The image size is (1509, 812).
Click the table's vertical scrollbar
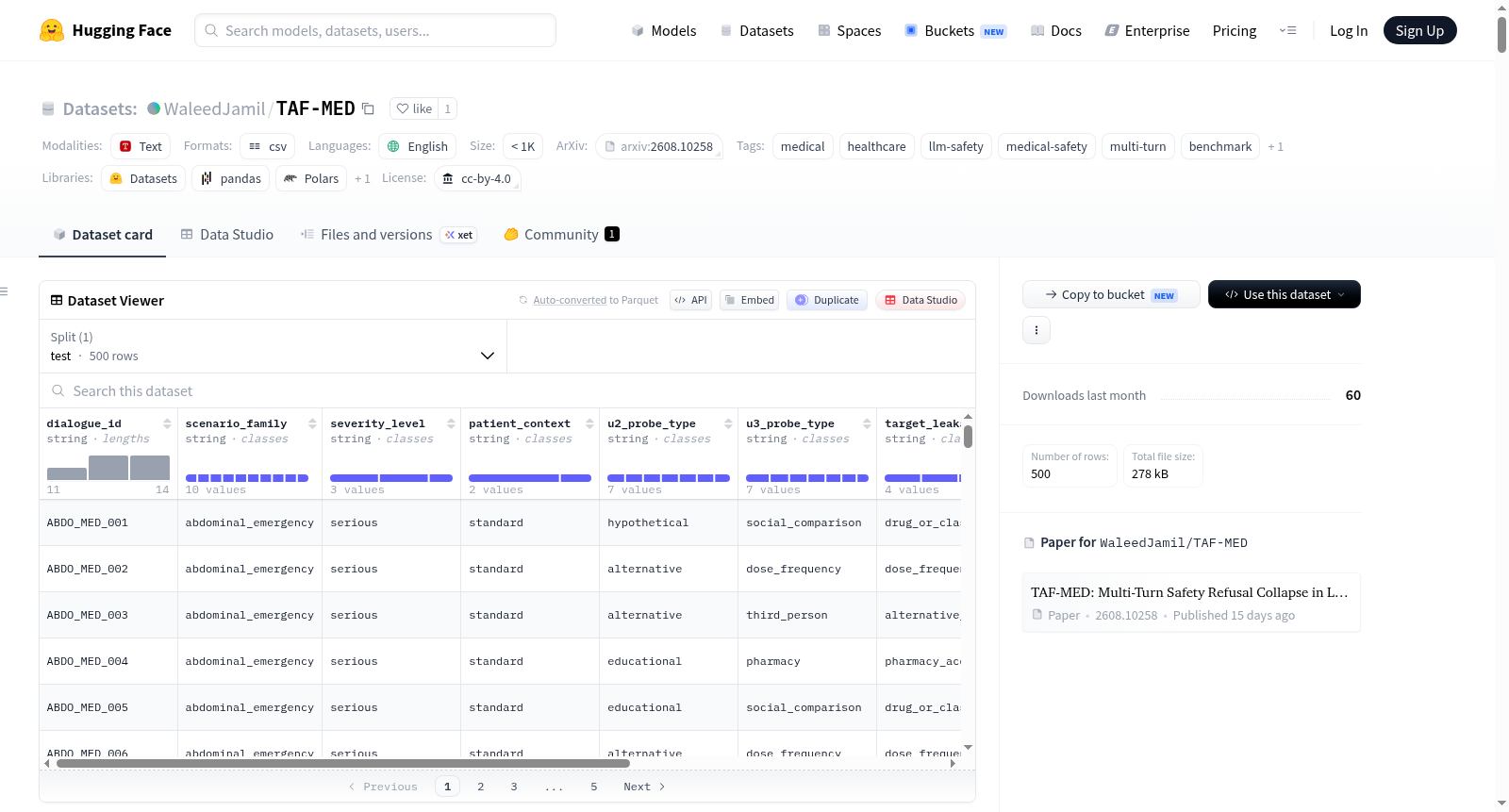968,437
